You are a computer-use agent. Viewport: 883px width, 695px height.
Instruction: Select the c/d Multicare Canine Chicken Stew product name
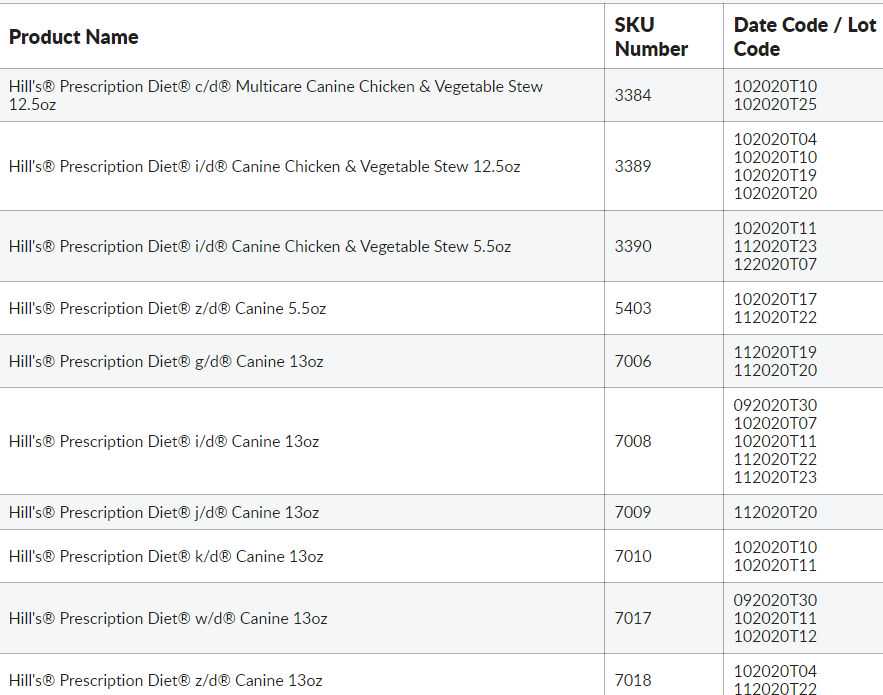276,95
